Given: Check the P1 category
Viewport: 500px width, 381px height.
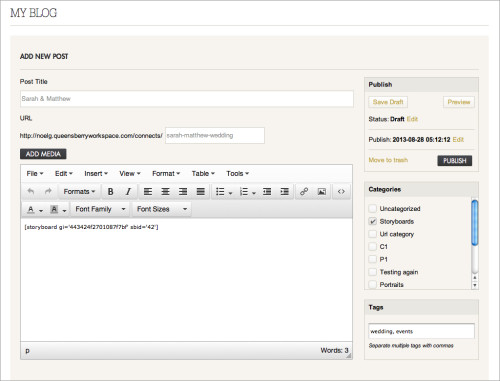Looking at the screenshot, I should coord(372,259).
